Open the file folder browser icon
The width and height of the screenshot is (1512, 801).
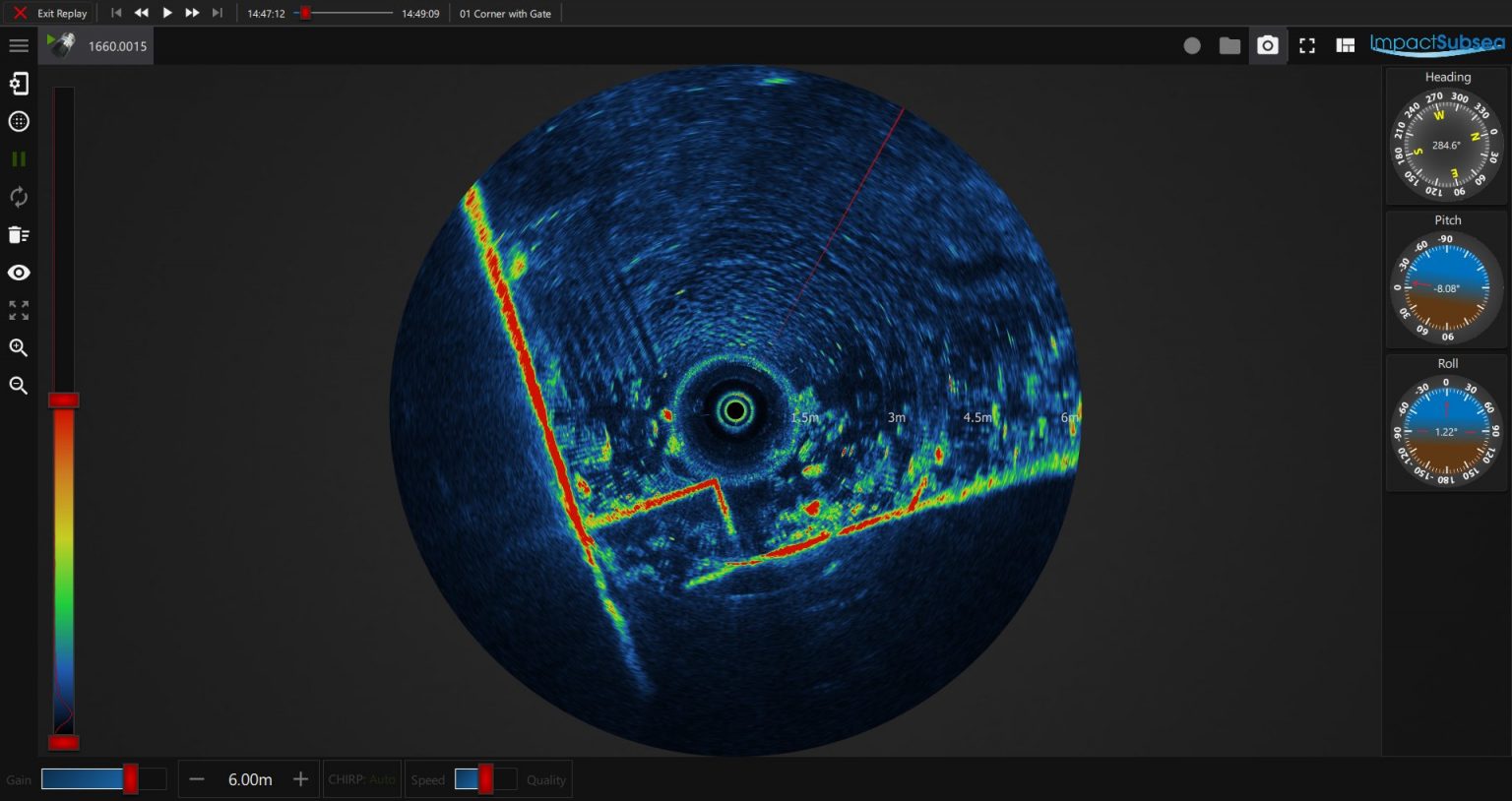coord(1228,45)
